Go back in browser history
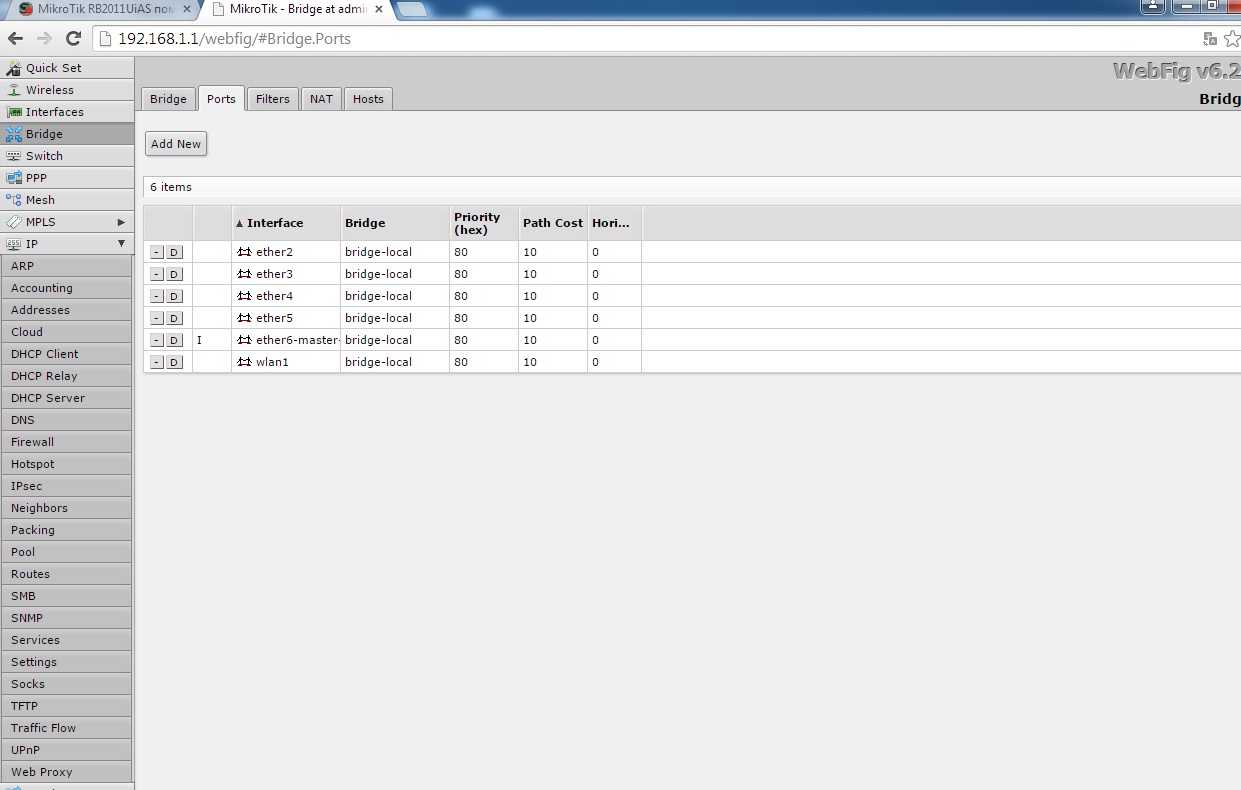1241x790 pixels. point(15,39)
